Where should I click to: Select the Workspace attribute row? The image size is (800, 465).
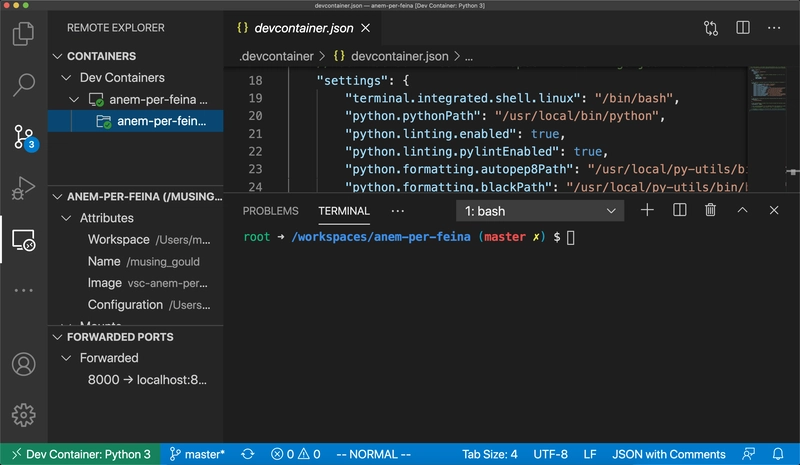point(136,239)
